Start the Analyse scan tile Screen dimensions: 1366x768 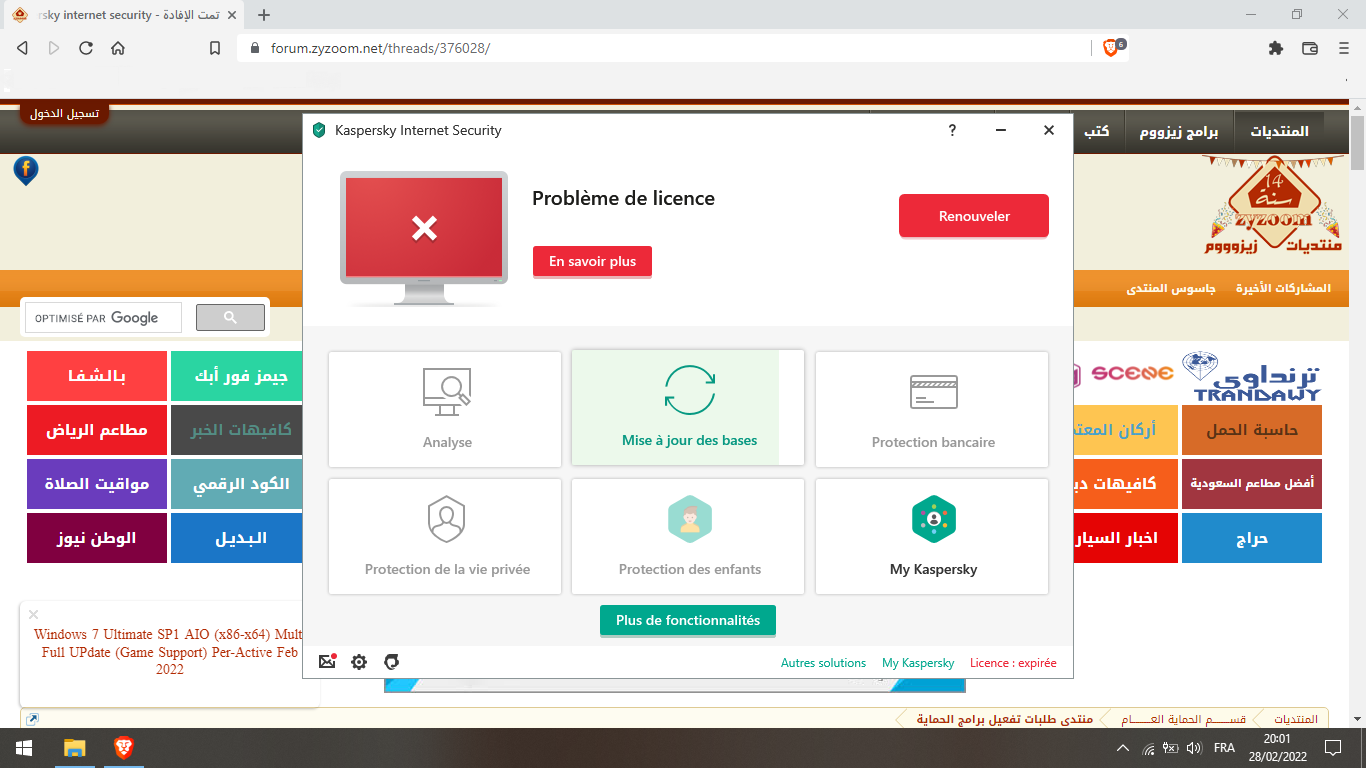[x=445, y=409]
